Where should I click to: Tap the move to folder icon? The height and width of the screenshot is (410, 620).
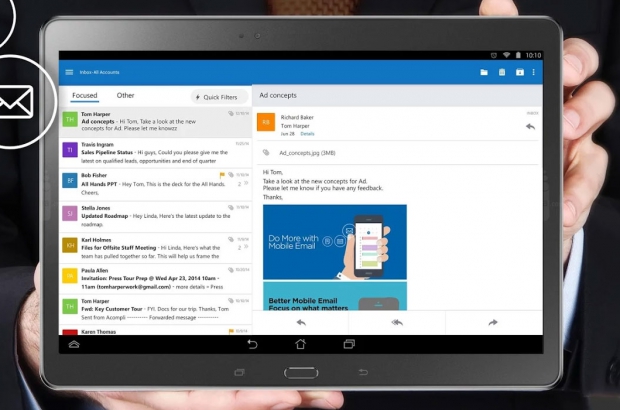tap(484, 72)
